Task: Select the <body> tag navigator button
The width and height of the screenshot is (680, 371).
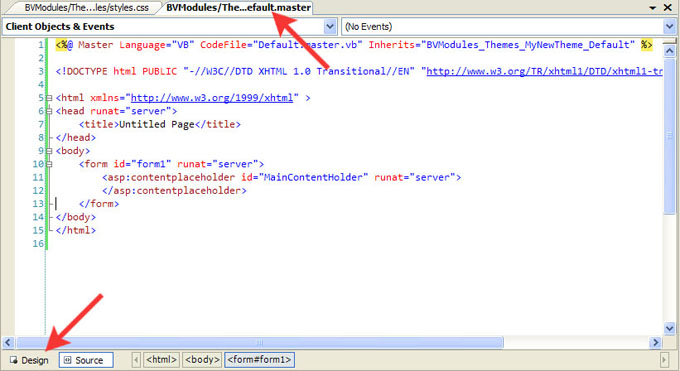Action: pyautogui.click(x=202, y=360)
